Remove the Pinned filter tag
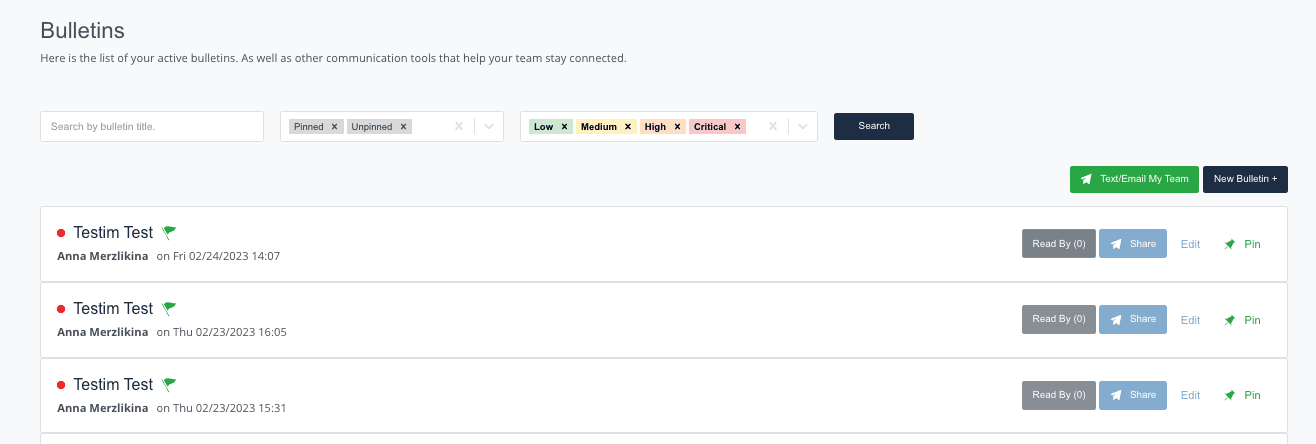Image resolution: width=1316 pixels, height=444 pixels. [335, 127]
